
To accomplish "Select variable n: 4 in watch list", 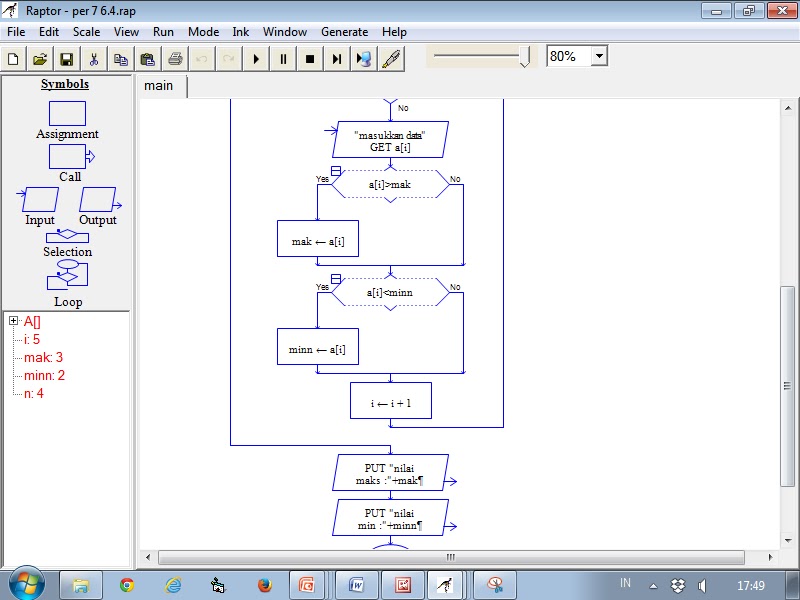I will [x=34, y=393].
